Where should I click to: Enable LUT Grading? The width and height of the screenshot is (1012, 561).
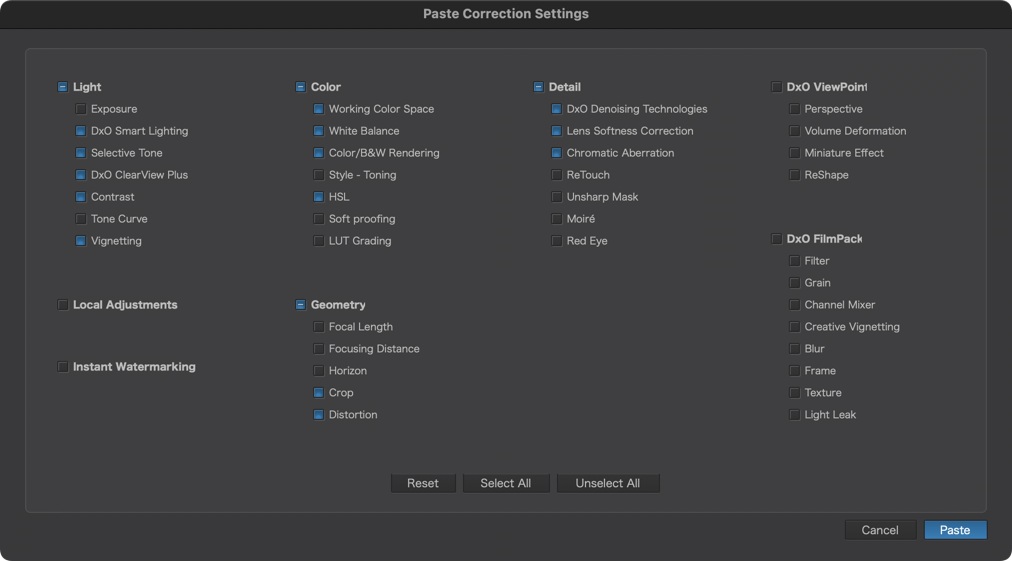318,241
